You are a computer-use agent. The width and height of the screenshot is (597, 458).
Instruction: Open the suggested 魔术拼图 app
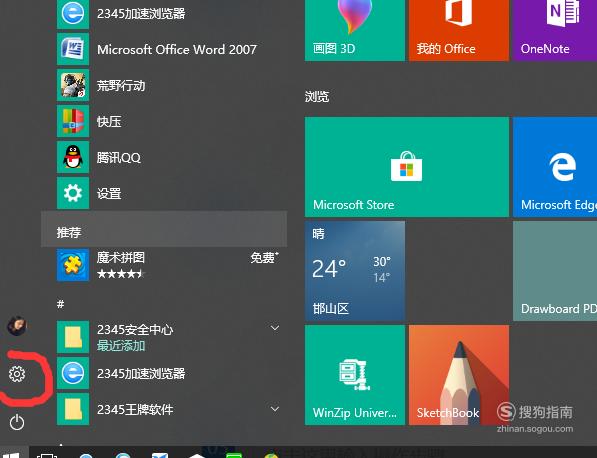point(164,265)
